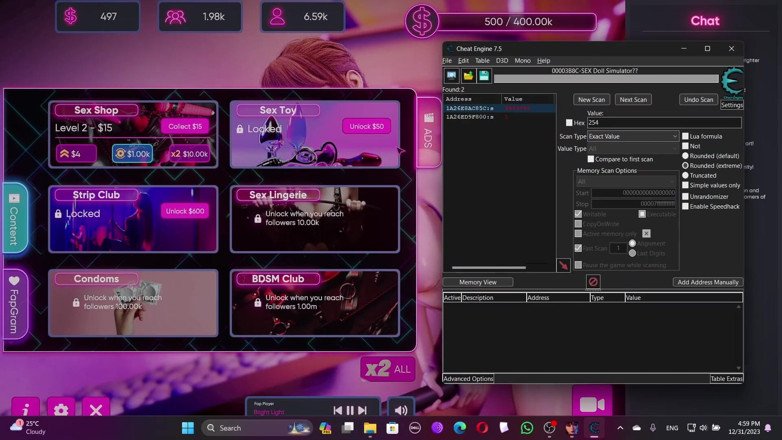Toggle the Not checkbox

(x=685, y=146)
